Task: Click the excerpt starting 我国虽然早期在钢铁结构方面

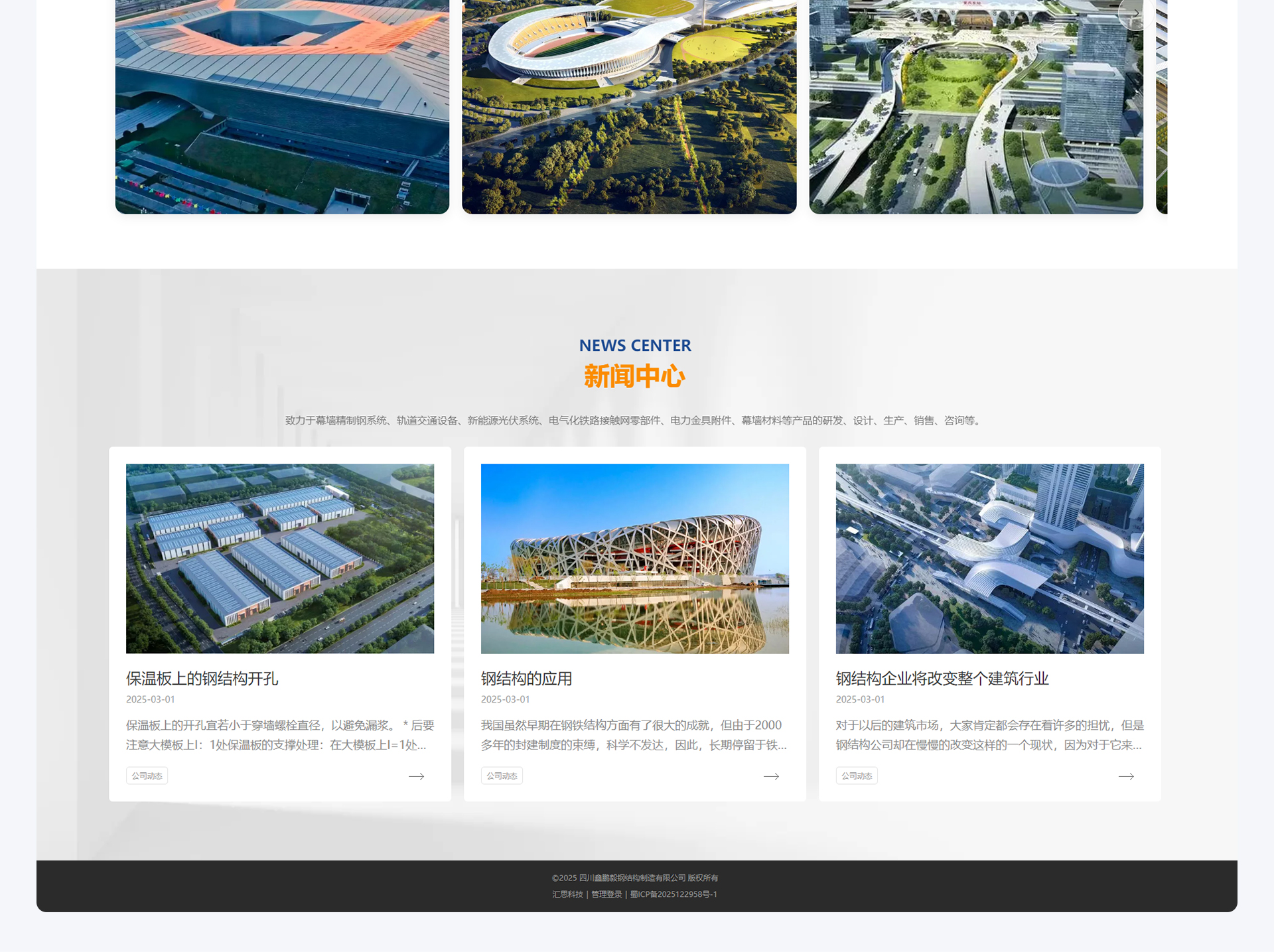Action: pos(634,735)
